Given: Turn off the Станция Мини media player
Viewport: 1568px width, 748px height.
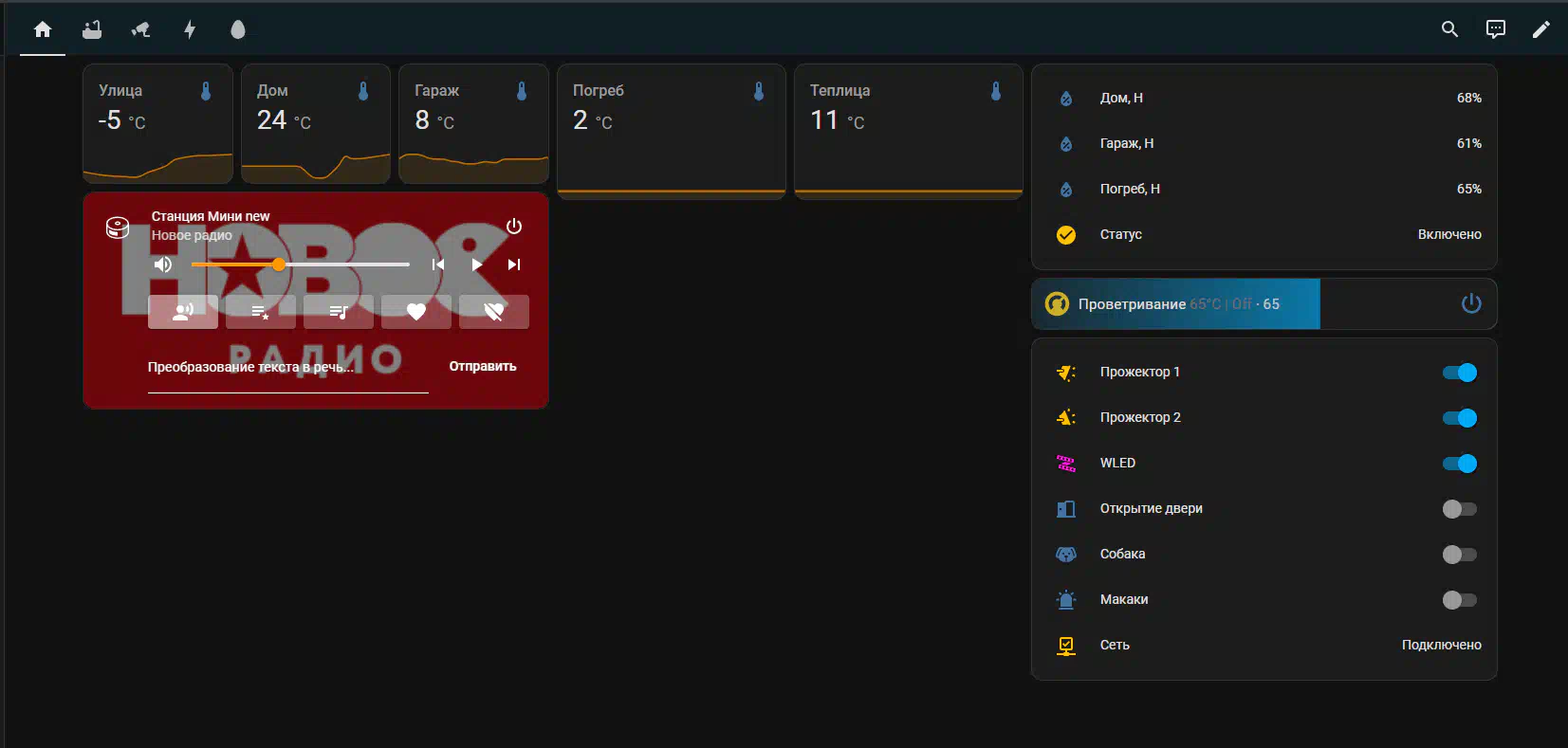Looking at the screenshot, I should 514,227.
